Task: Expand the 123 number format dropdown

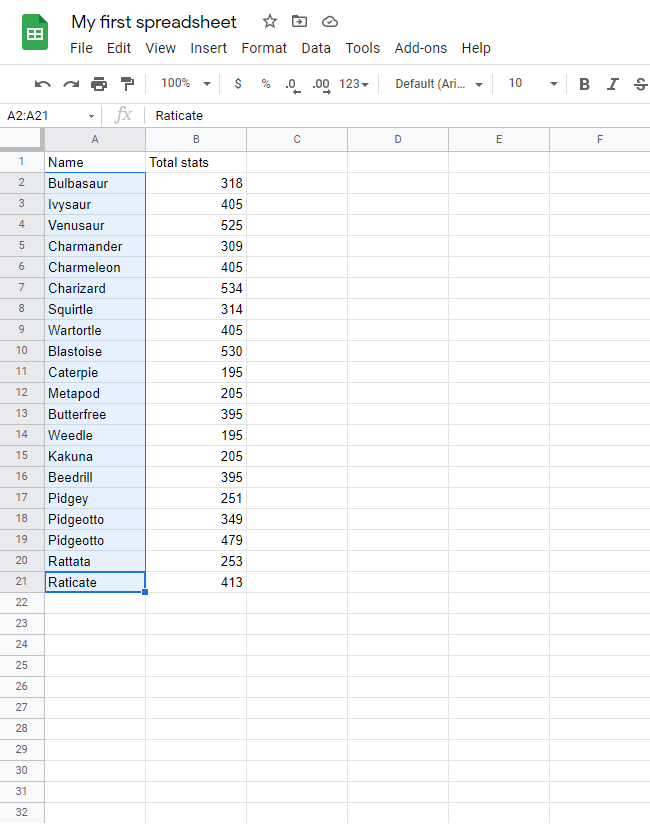Action: click(x=354, y=84)
